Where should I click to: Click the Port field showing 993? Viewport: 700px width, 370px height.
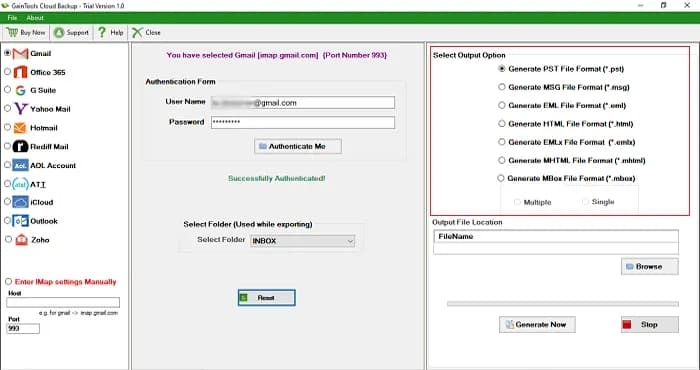click(23, 328)
